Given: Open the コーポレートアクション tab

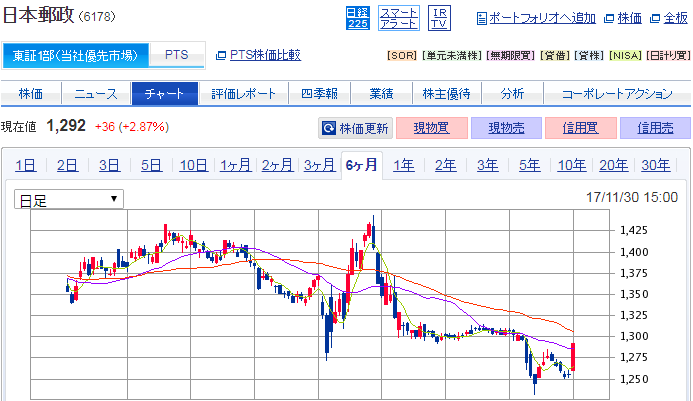Looking at the screenshot, I should pos(617,94).
